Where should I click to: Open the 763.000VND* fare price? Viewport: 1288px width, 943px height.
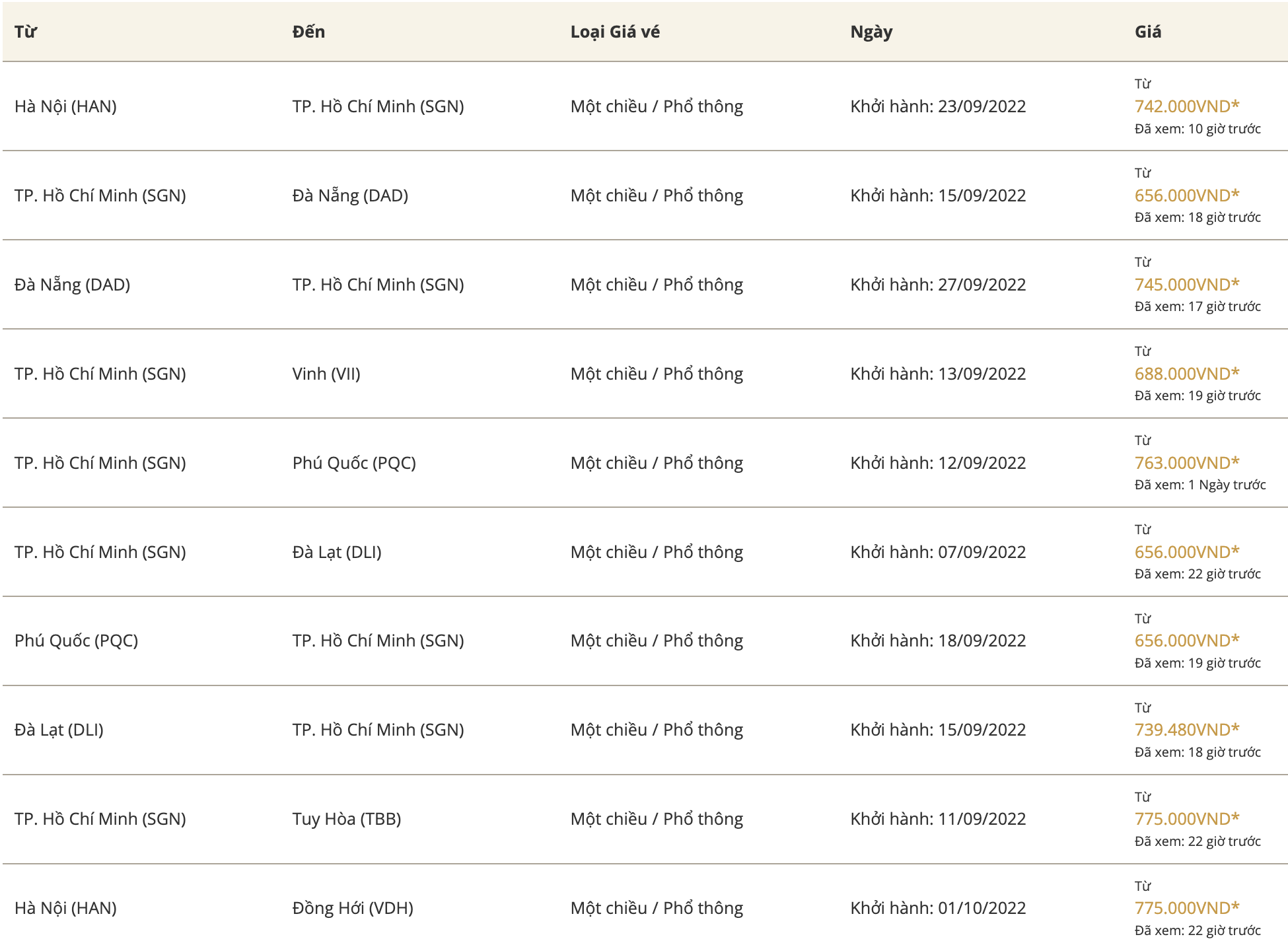click(x=1187, y=463)
